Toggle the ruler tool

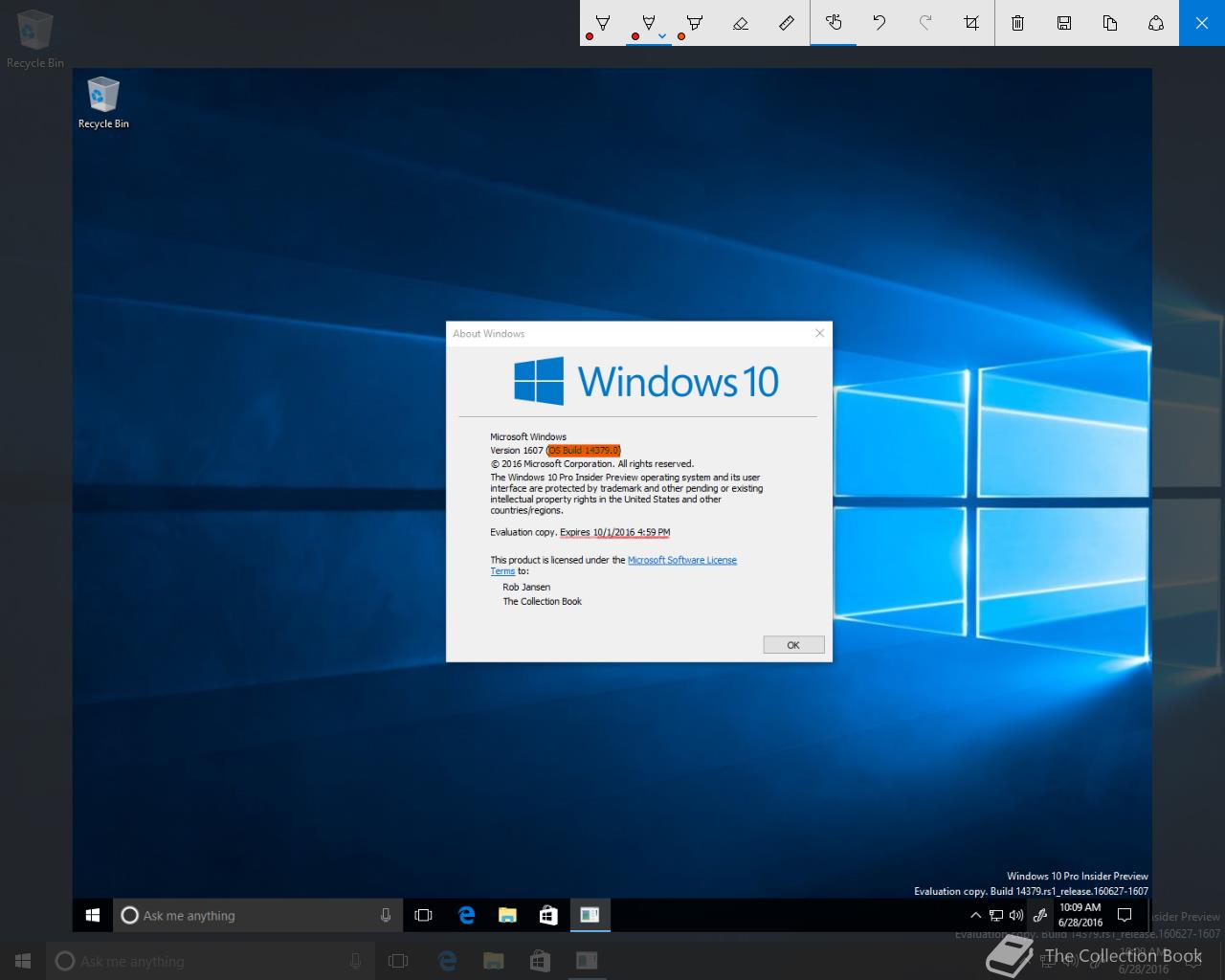[x=787, y=23]
